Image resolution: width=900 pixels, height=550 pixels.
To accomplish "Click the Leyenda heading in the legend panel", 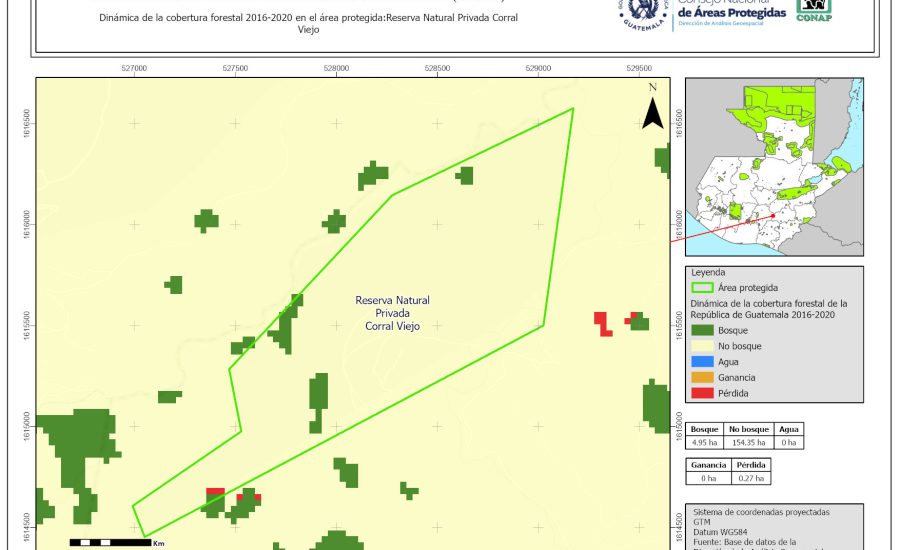I will (x=708, y=272).
